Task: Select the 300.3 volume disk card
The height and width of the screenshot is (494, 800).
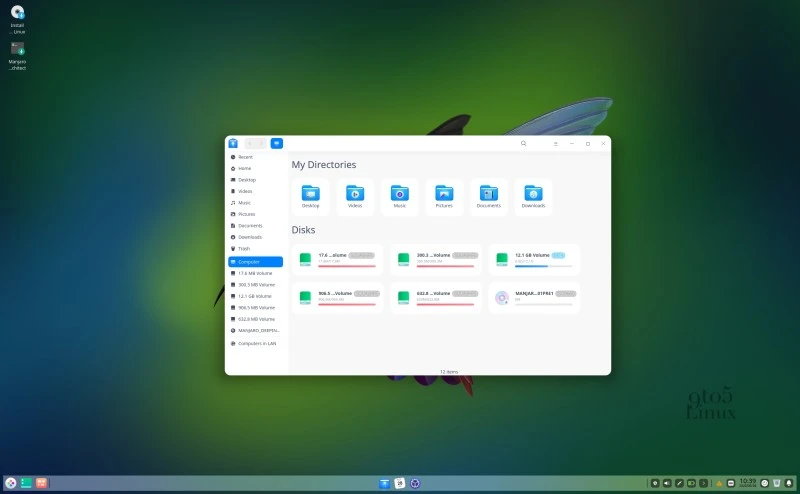Action: click(435, 259)
